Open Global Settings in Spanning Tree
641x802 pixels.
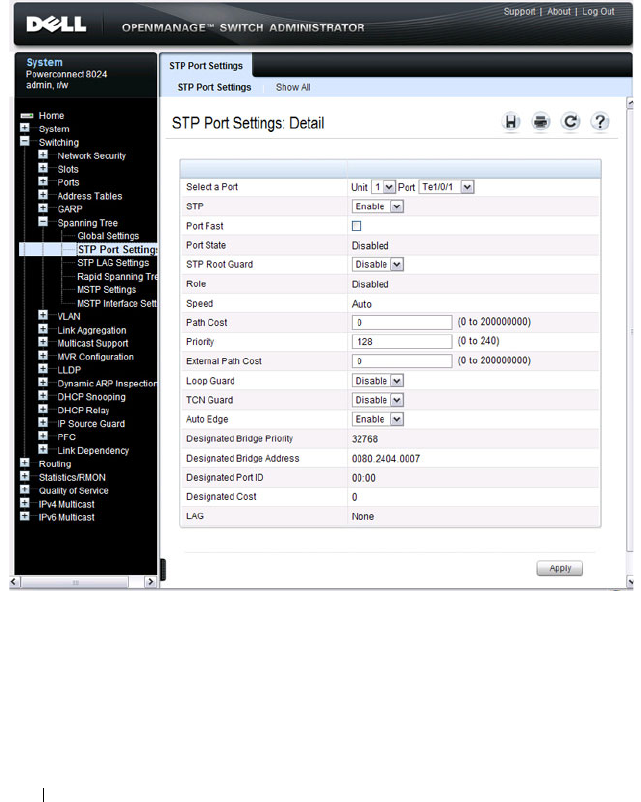click(x=108, y=236)
